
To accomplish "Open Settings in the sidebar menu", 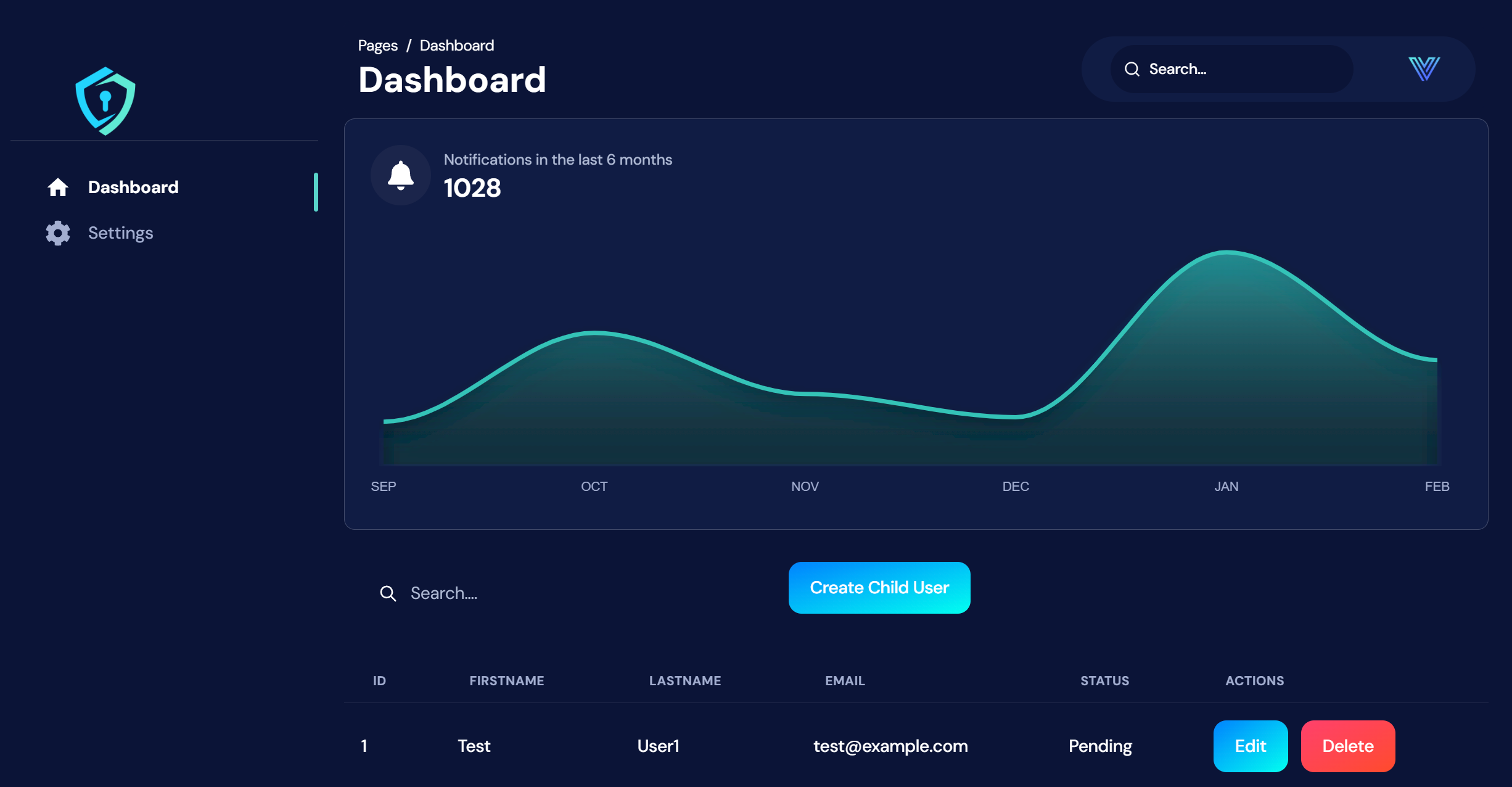I will click(121, 233).
